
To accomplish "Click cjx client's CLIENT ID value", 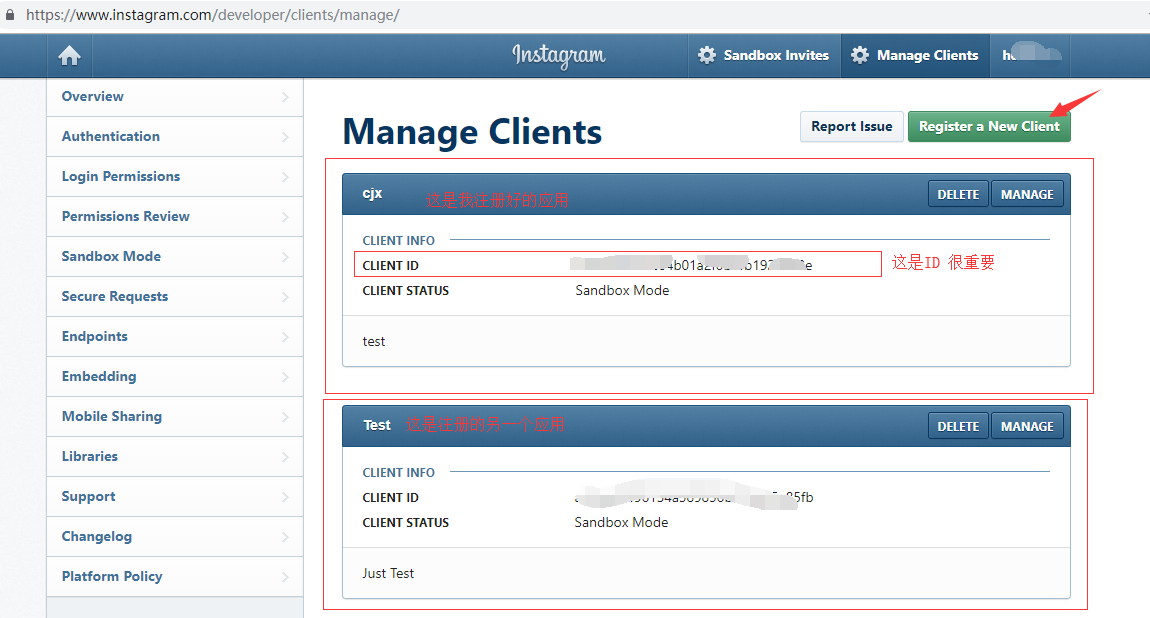I will point(691,265).
